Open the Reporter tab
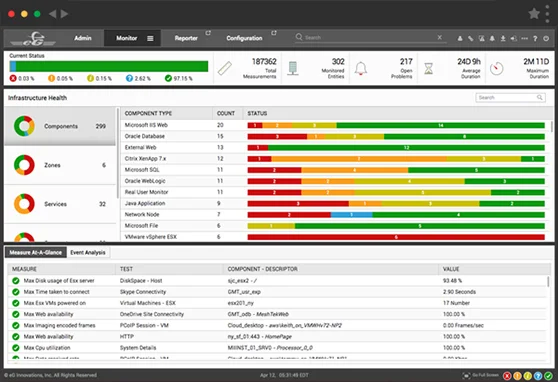This screenshot has width=558, height=382. [186, 38]
